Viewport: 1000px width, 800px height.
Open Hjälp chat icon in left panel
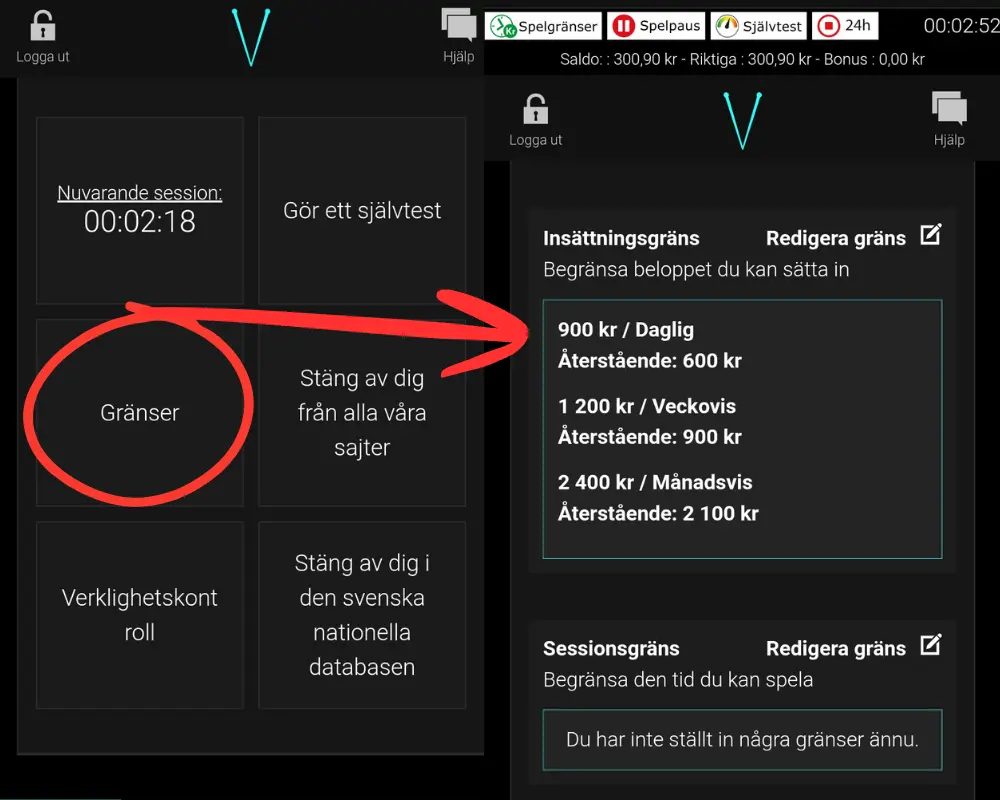tap(459, 26)
